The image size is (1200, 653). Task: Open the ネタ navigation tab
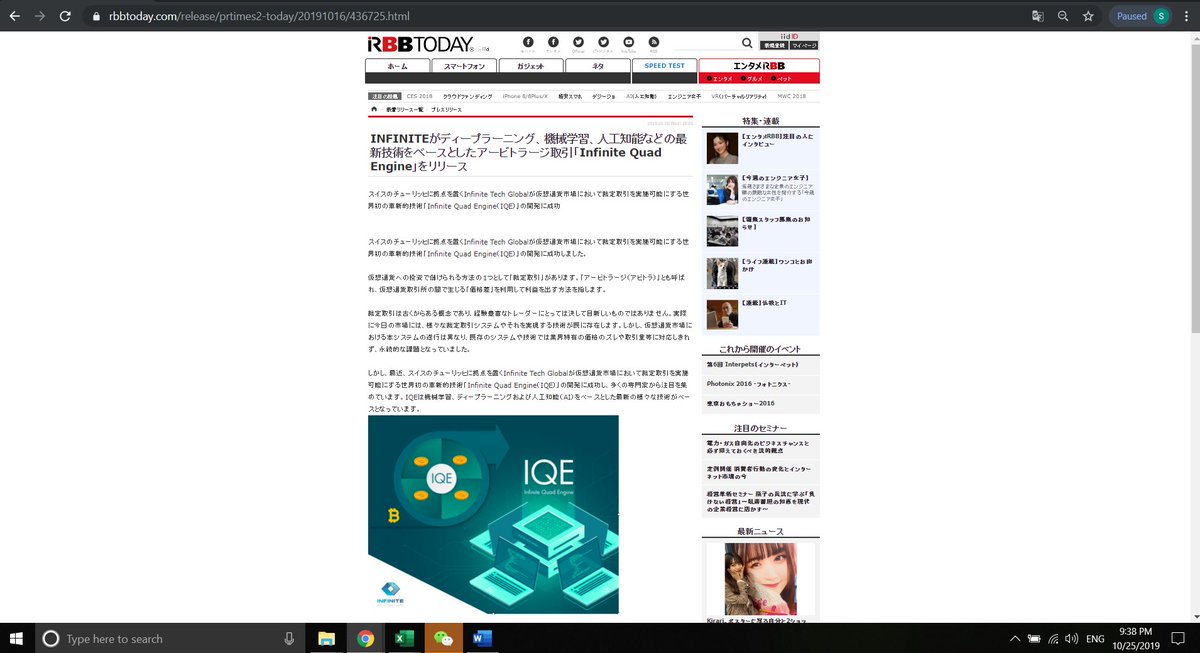[597, 66]
